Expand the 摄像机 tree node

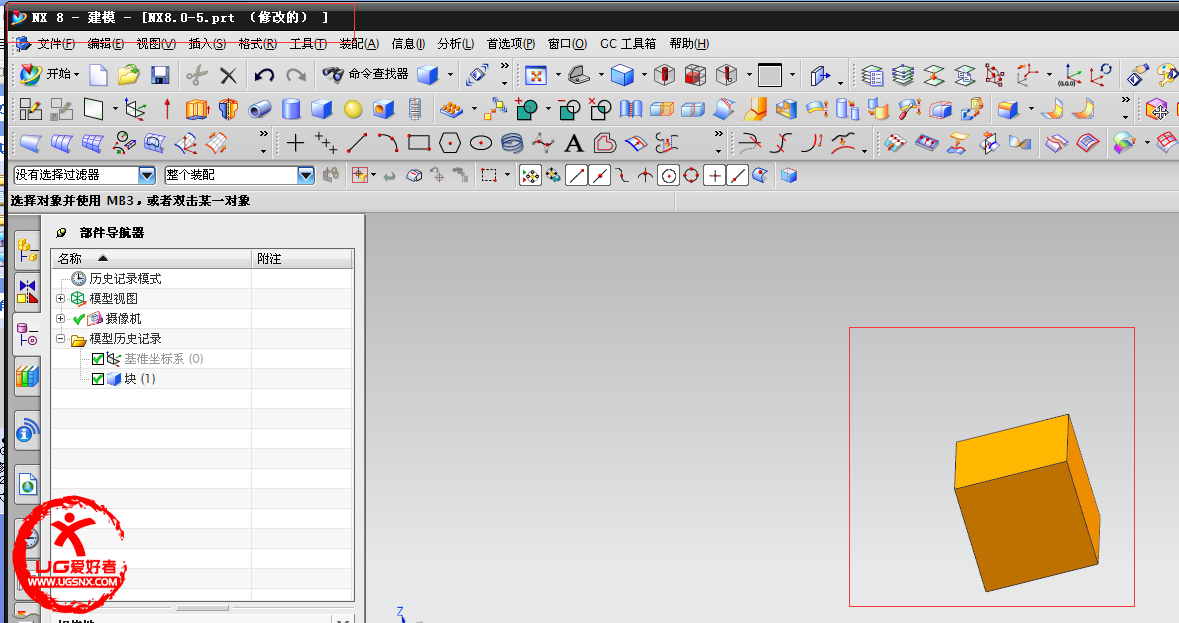[x=60, y=319]
